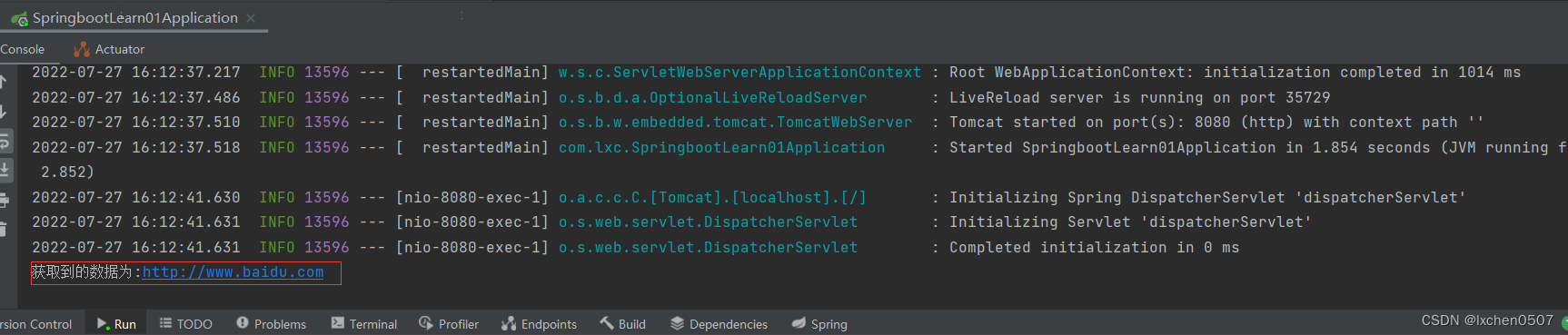Click the scroll-to-end console icon
Viewport: 1568px width, 335px height.
[x=4, y=170]
